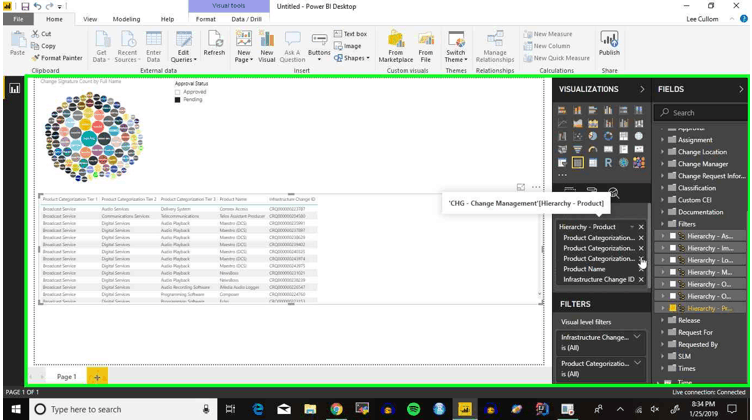
Task: Check the Hierarchy - Im... field checkbox
Action: [x=672, y=248]
